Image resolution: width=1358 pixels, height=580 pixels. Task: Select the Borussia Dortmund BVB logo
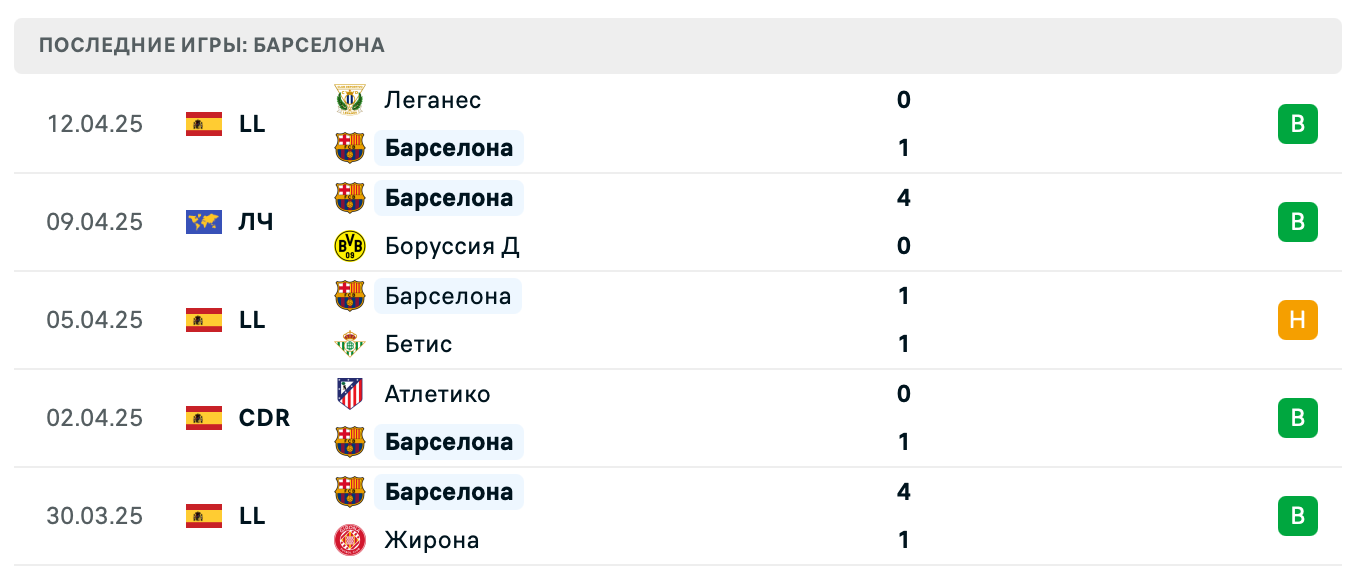(x=352, y=245)
